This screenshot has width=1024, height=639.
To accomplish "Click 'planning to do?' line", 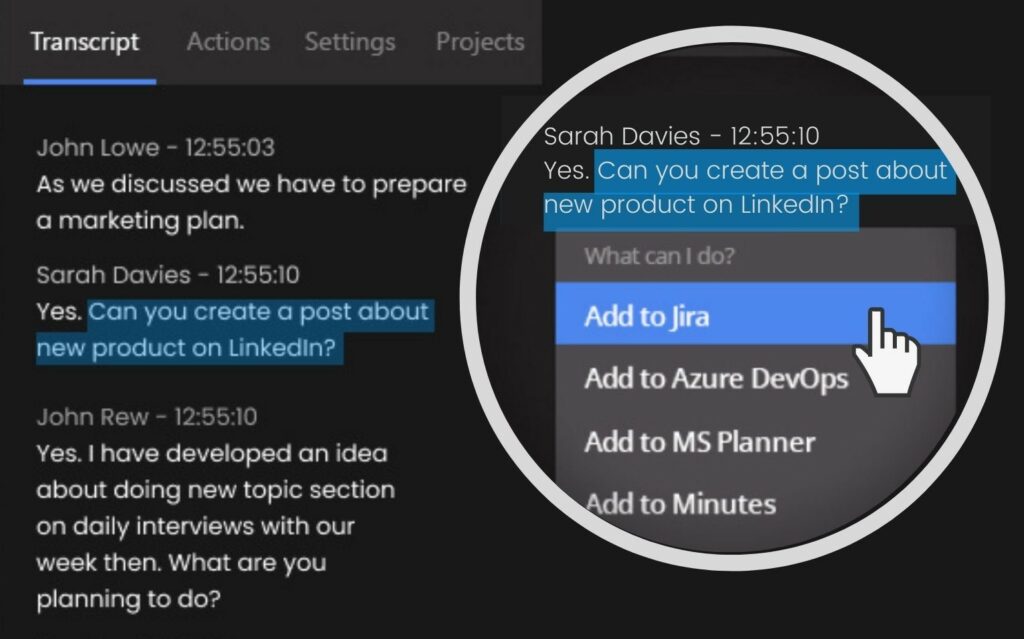I will click(x=129, y=599).
